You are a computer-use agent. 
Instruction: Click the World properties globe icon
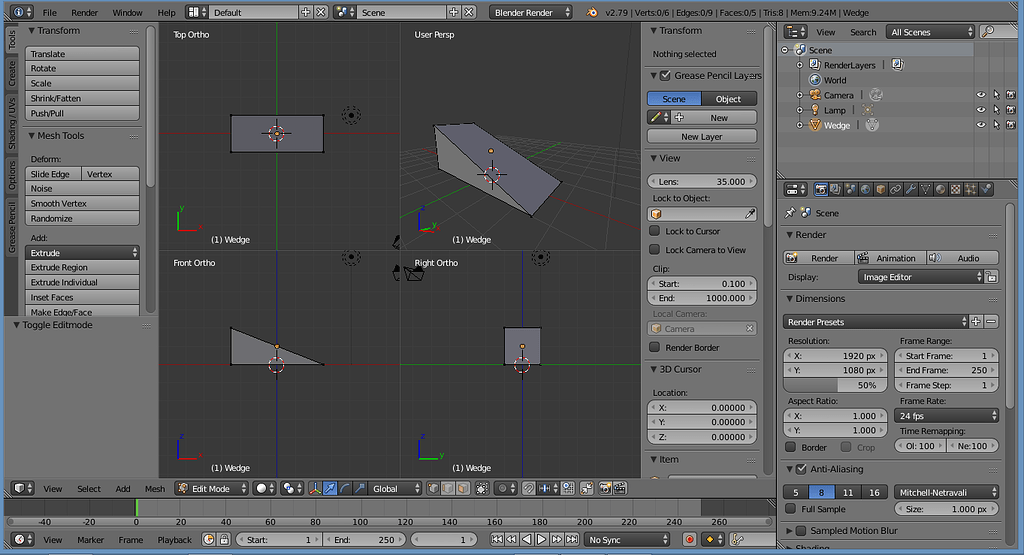[x=865, y=189]
